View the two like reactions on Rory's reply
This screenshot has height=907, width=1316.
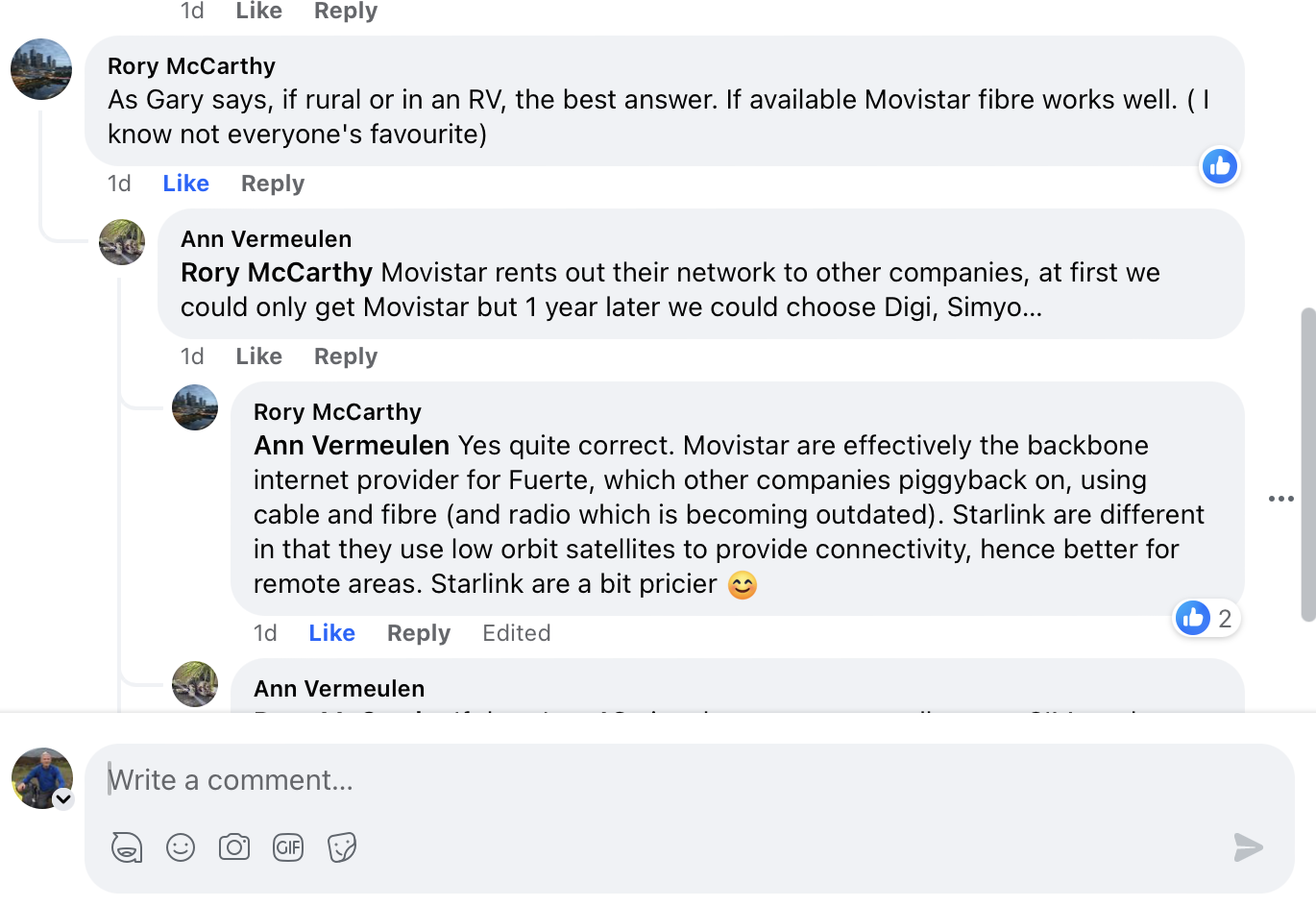(x=1206, y=618)
